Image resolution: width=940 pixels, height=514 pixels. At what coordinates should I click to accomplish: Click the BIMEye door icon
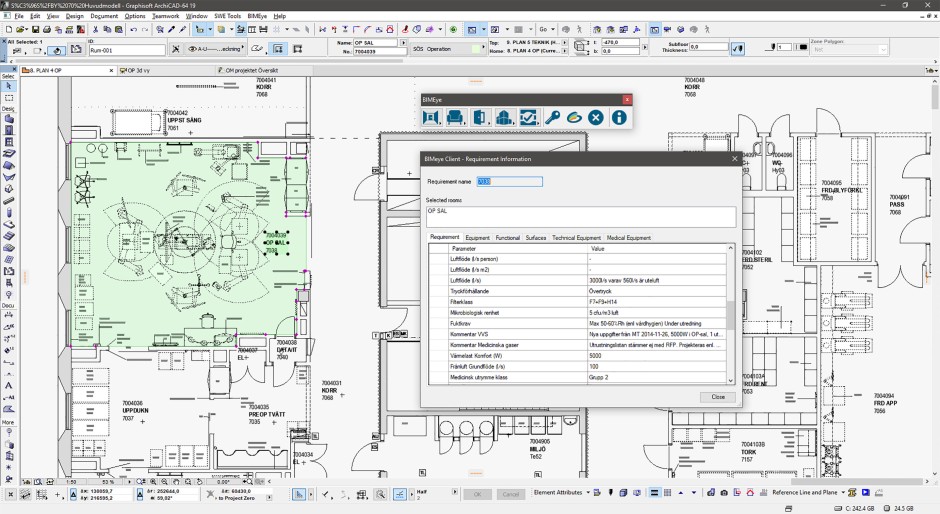[x=480, y=118]
